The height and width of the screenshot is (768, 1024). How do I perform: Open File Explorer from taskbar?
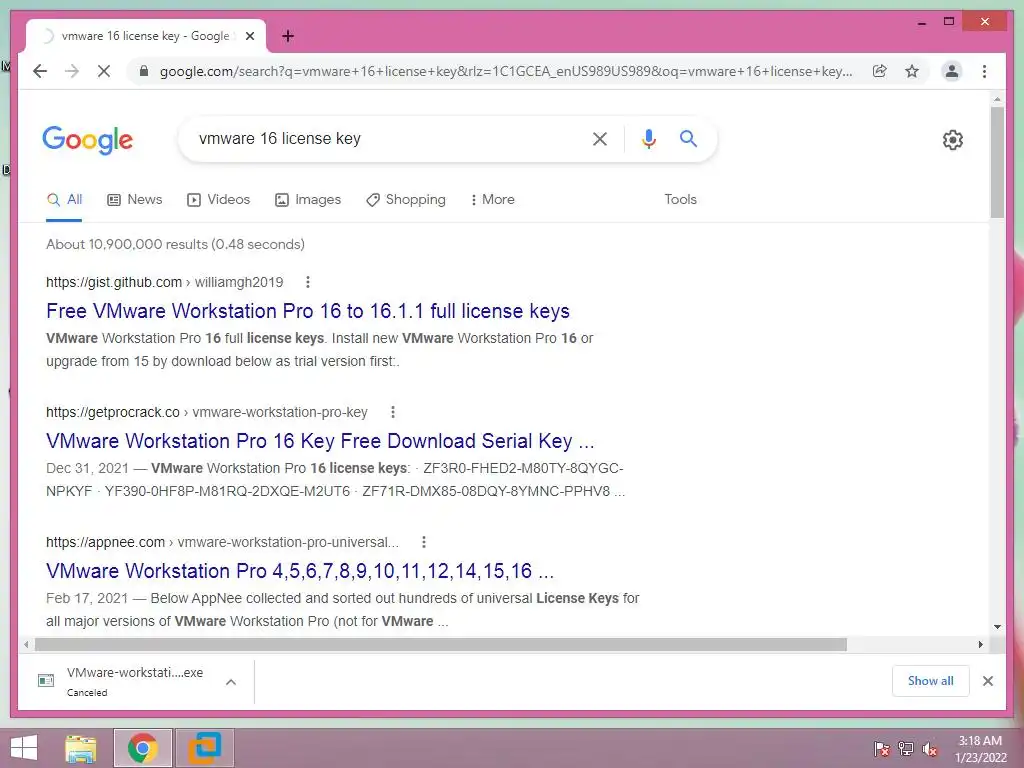81,748
